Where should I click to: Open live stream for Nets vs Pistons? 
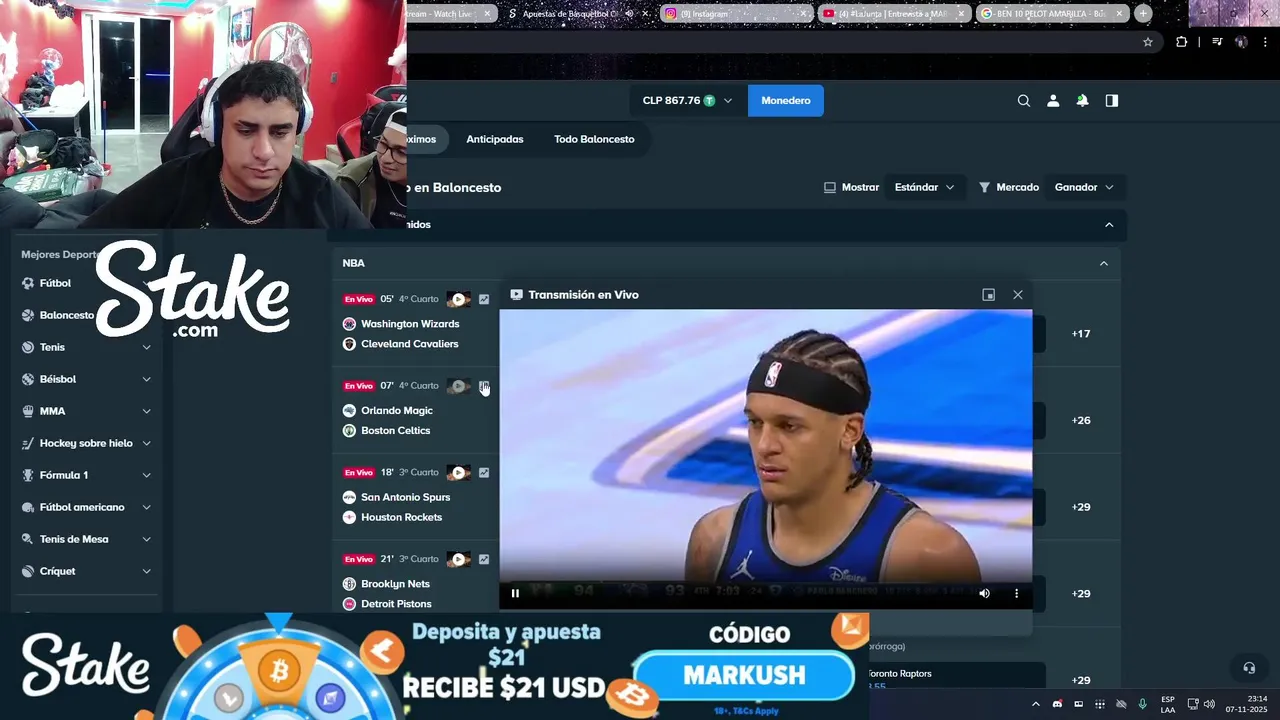[x=458, y=560]
